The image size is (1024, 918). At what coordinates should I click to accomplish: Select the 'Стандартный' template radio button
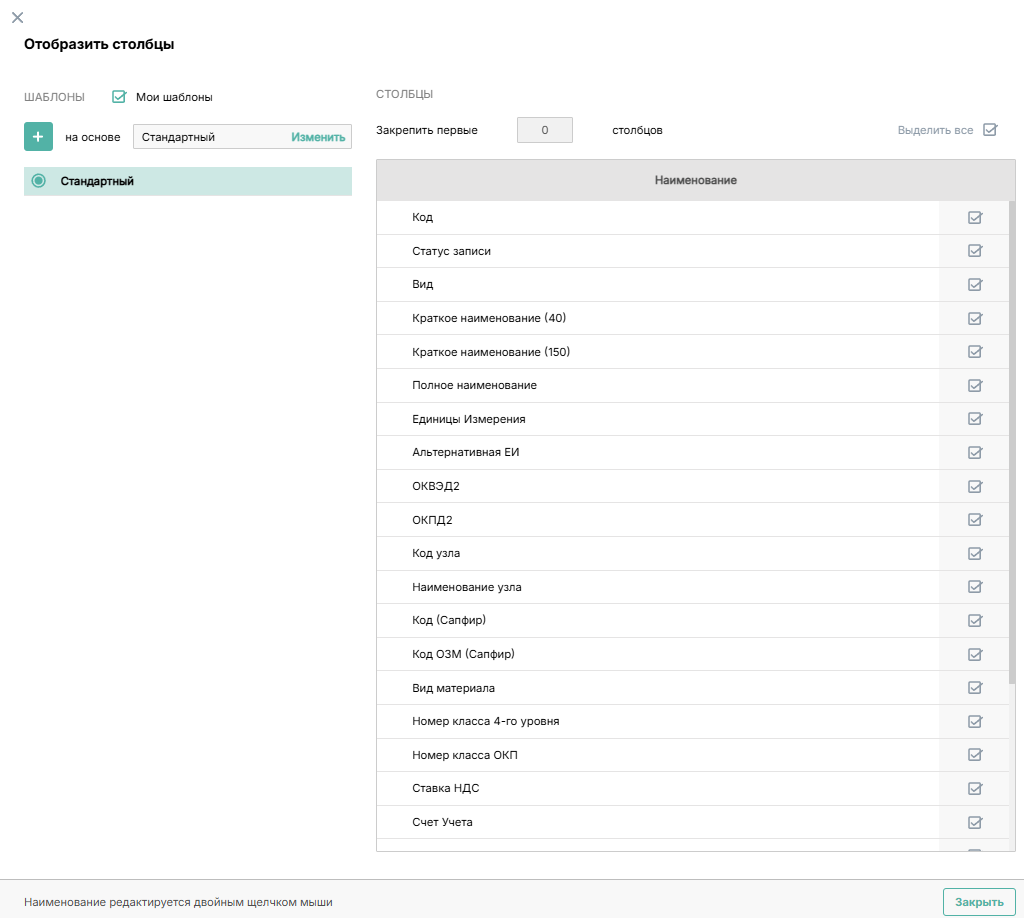39,181
